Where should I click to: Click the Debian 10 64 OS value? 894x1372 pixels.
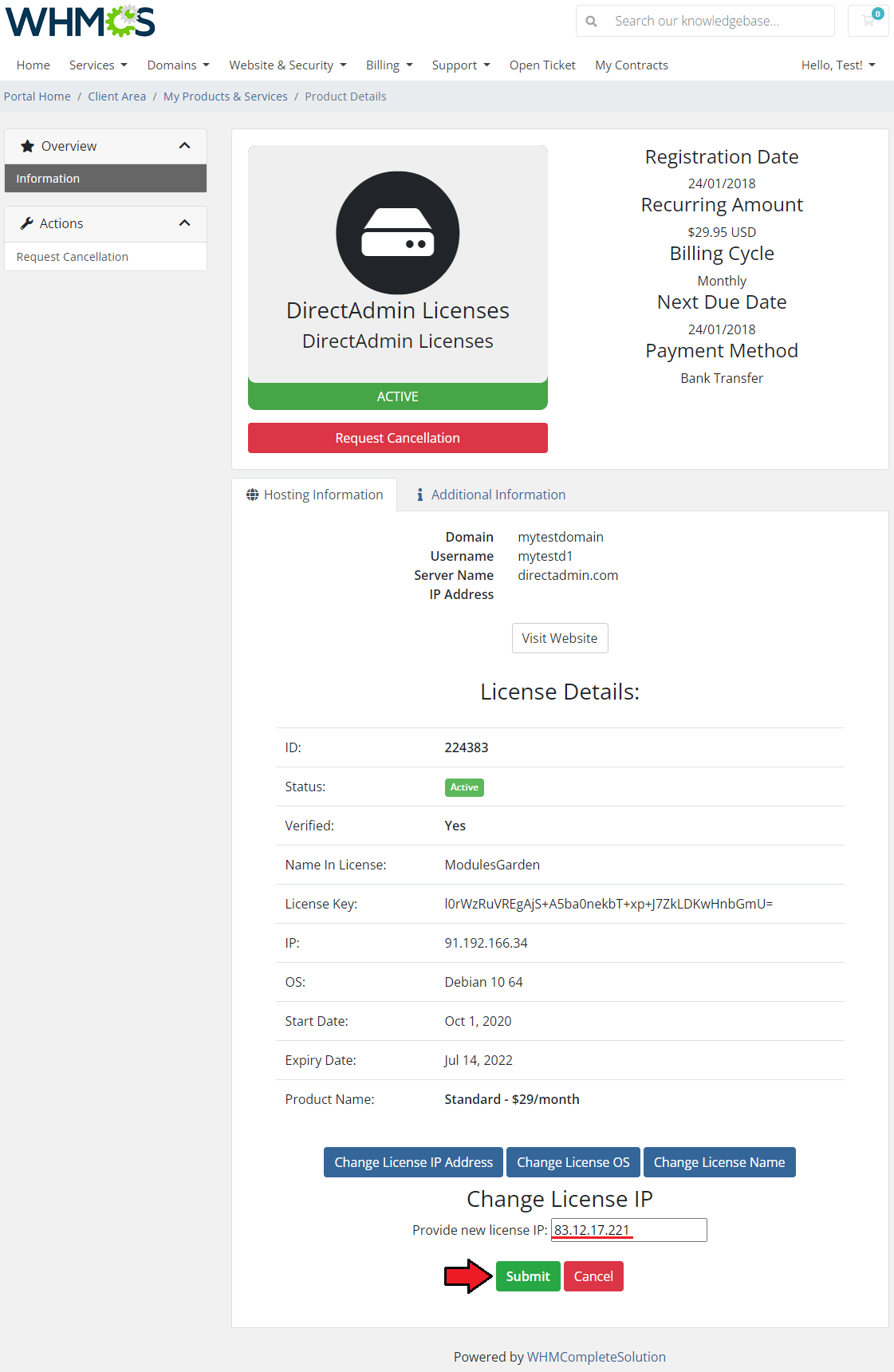(484, 982)
